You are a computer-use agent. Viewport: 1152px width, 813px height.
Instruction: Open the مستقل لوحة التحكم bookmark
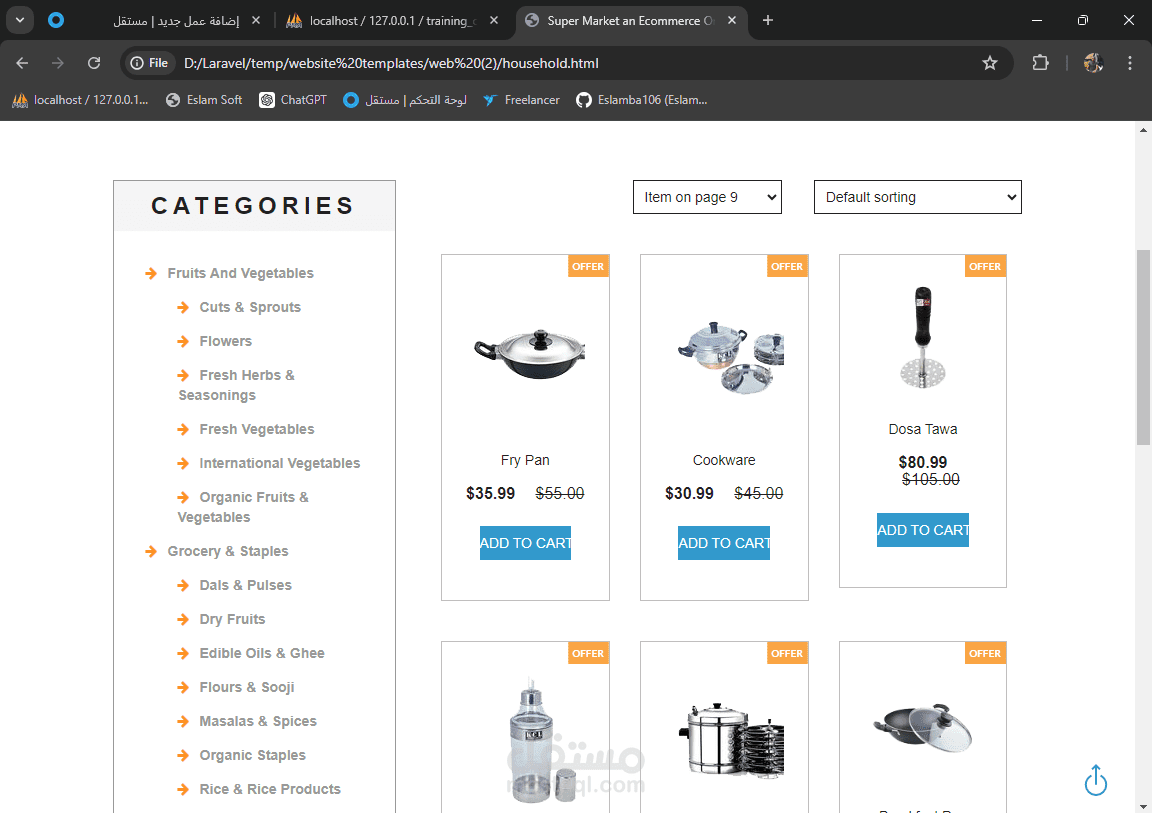(405, 100)
